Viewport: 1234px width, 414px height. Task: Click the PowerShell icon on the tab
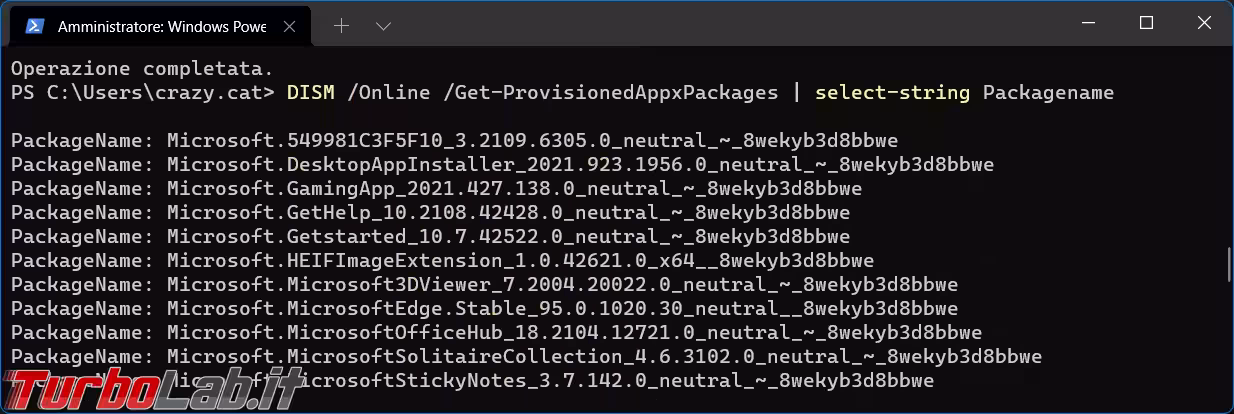click(x=36, y=26)
